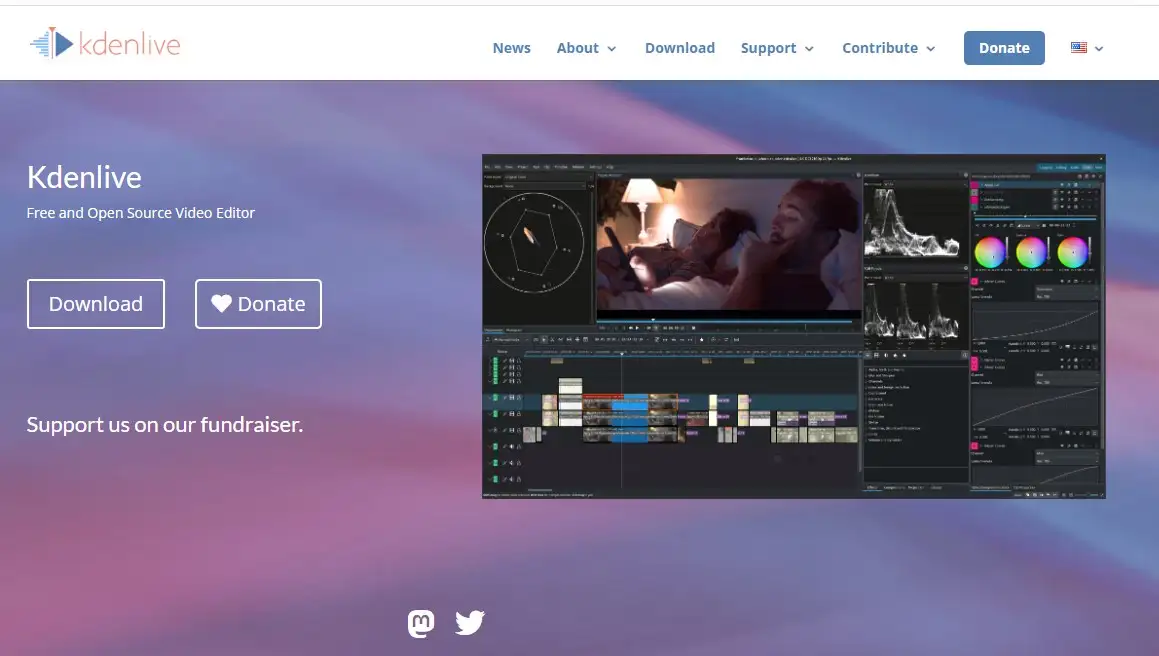
Task: Click the Kdenlive logo in the header
Action: click(105, 44)
